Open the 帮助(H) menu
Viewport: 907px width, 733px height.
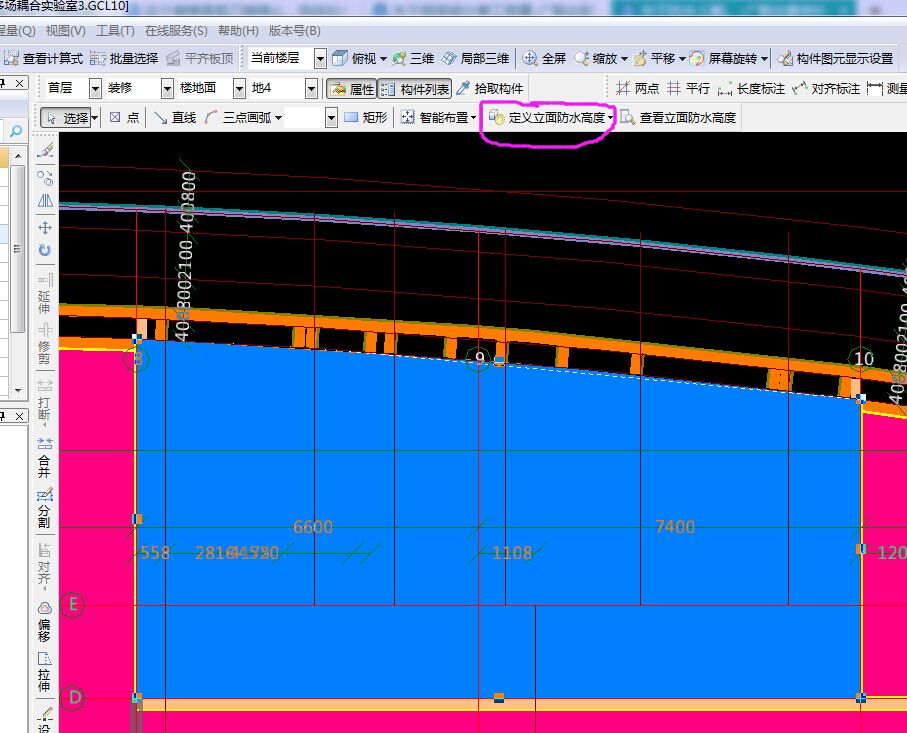coord(238,31)
